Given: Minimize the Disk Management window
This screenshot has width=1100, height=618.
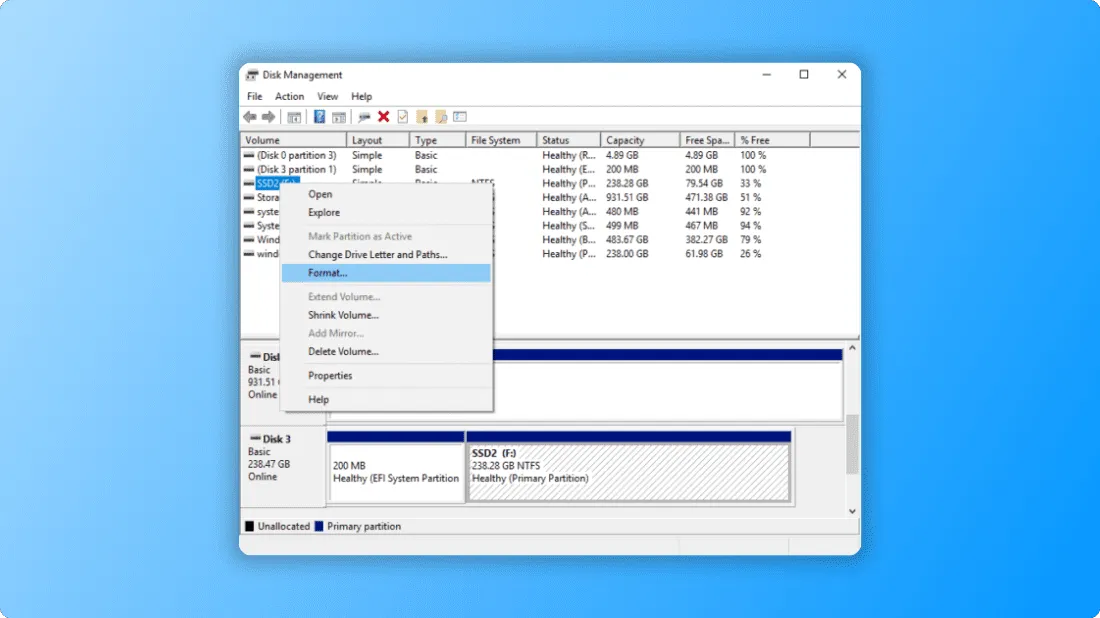Looking at the screenshot, I should [x=767, y=74].
